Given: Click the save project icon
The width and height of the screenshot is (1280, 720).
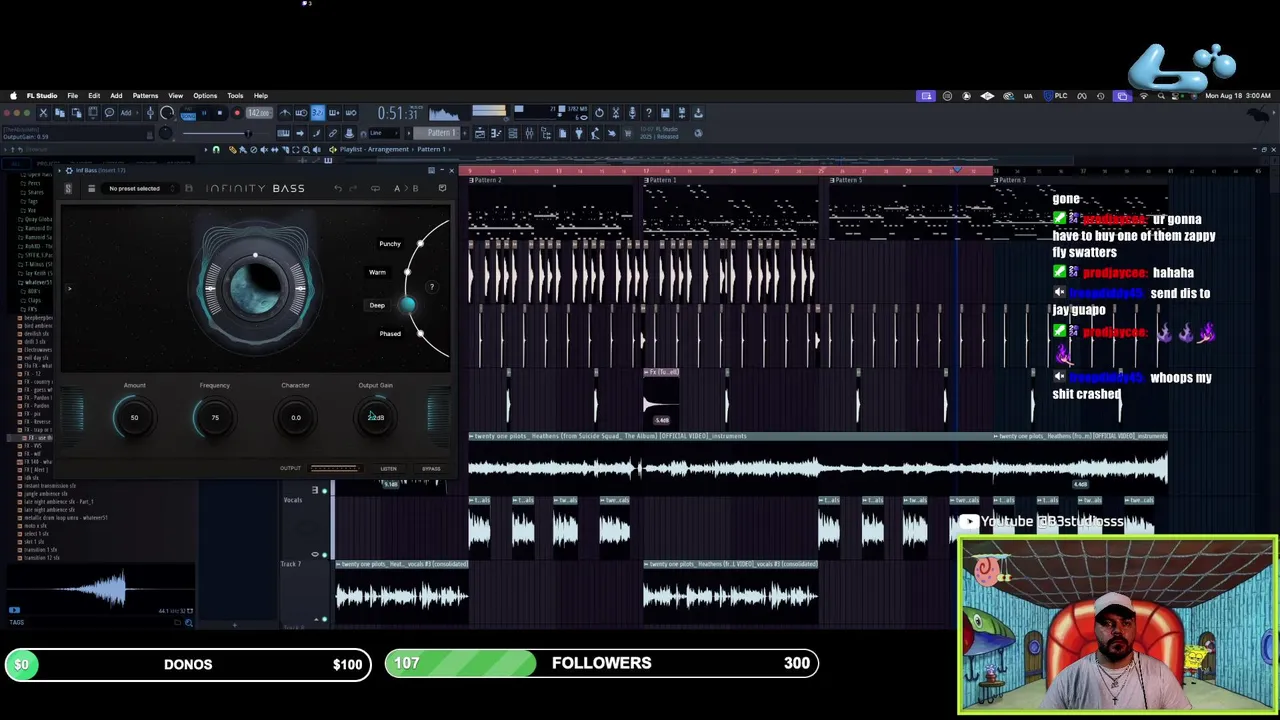Looking at the screenshot, I should point(665,112).
